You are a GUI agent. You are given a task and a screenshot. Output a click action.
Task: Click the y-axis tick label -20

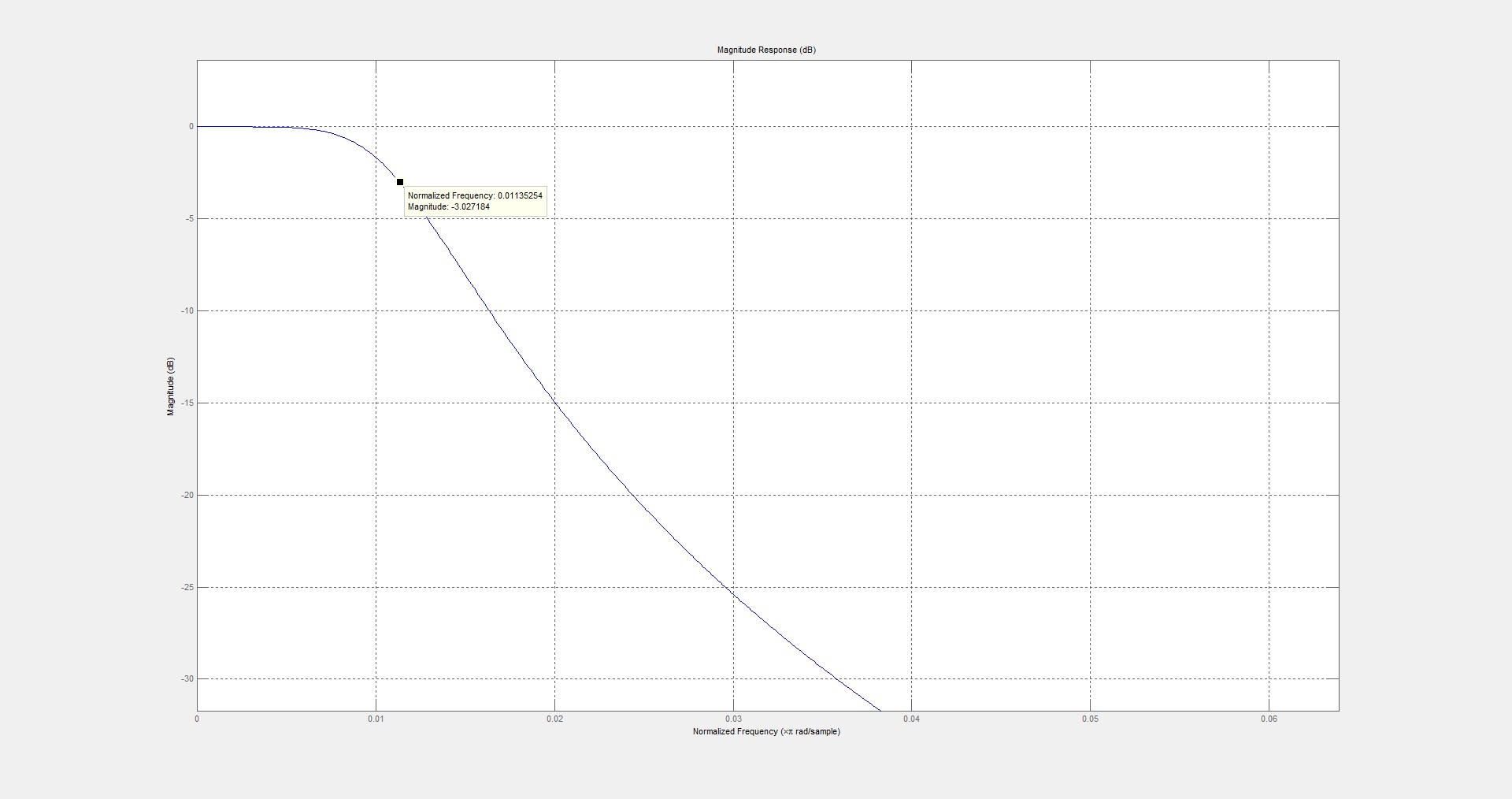pyautogui.click(x=187, y=495)
